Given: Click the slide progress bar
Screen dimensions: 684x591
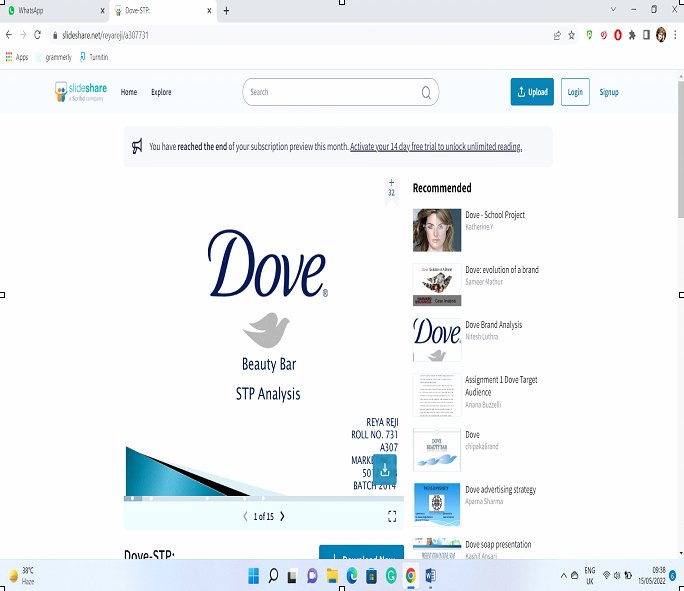Looking at the screenshot, I should pos(264,498).
